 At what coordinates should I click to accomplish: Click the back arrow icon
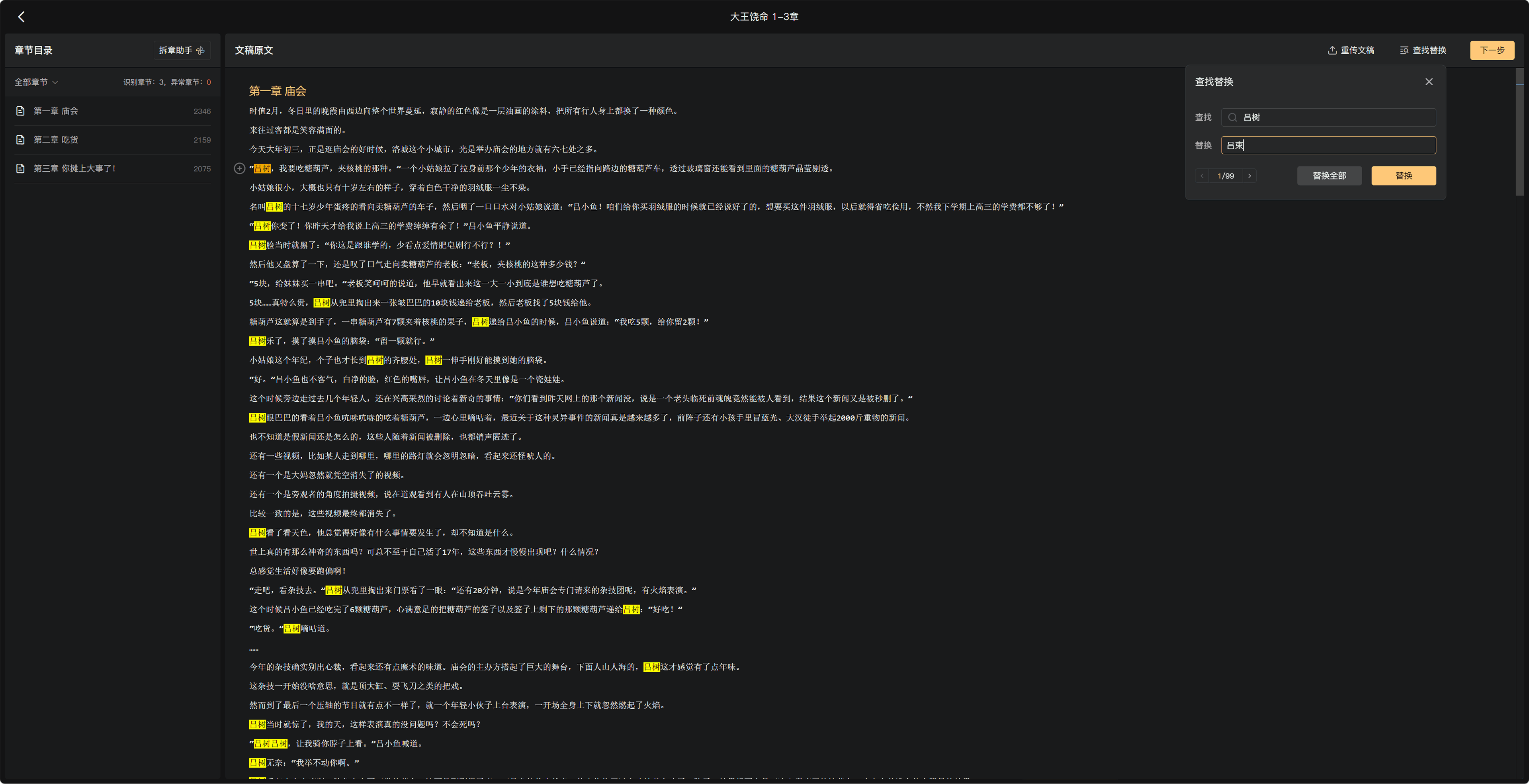point(22,17)
